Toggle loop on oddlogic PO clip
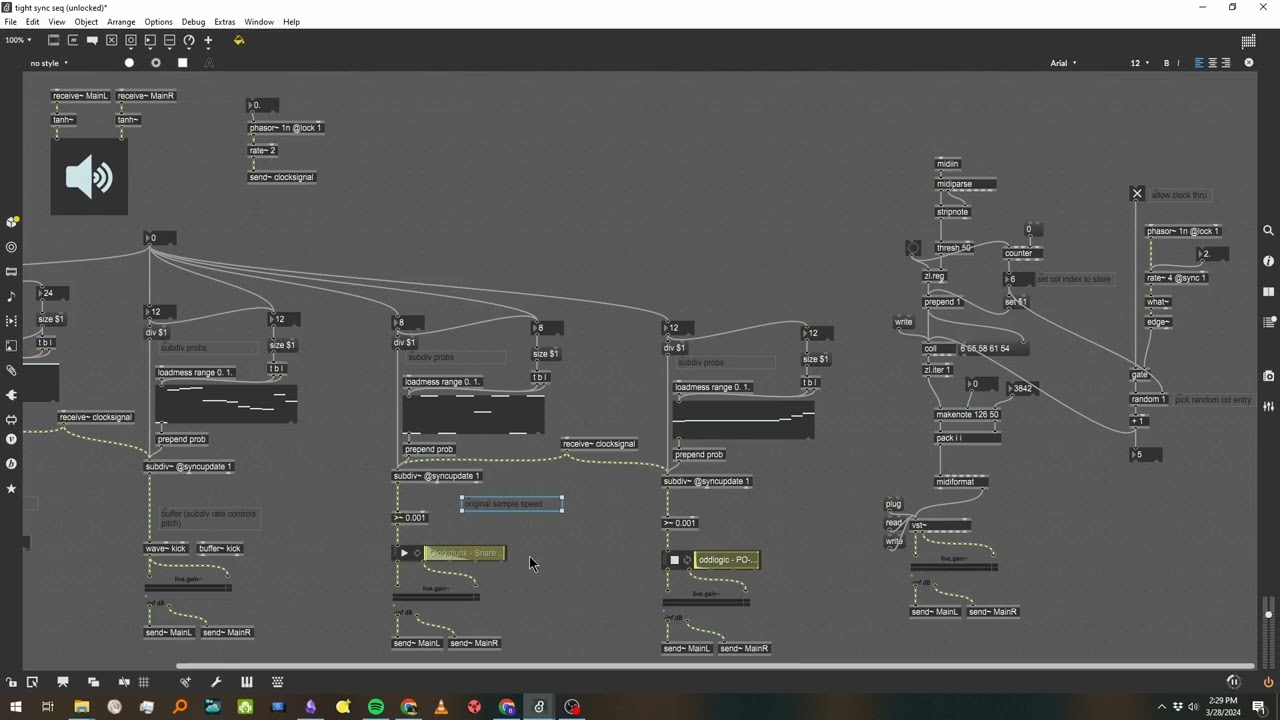This screenshot has width=1280, height=720. [687, 560]
